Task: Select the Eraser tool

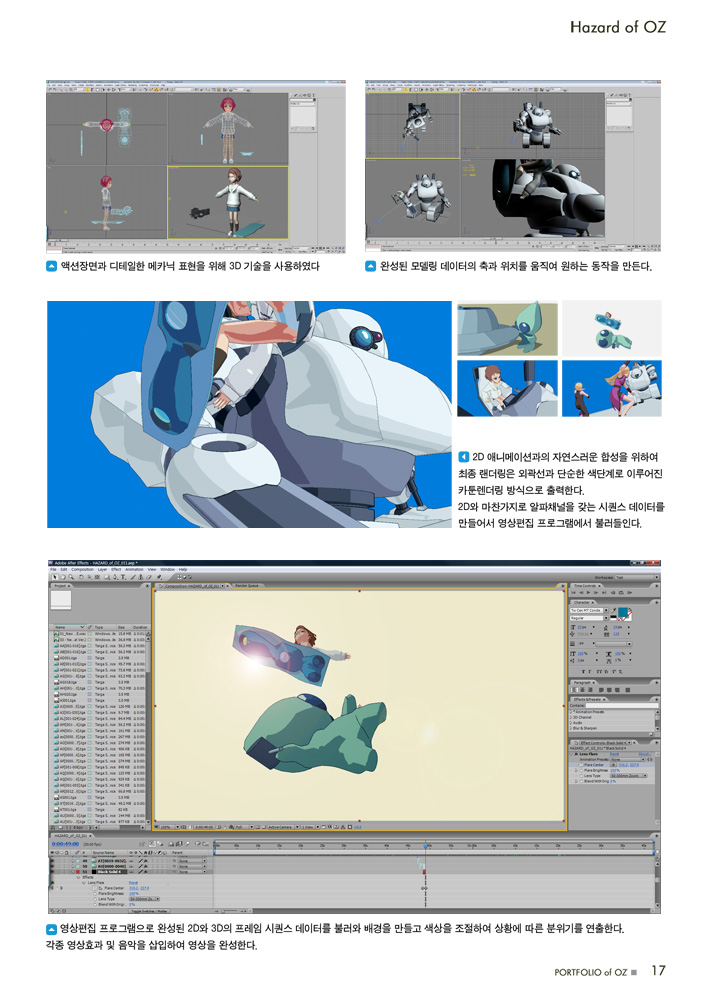Action: click(x=149, y=577)
